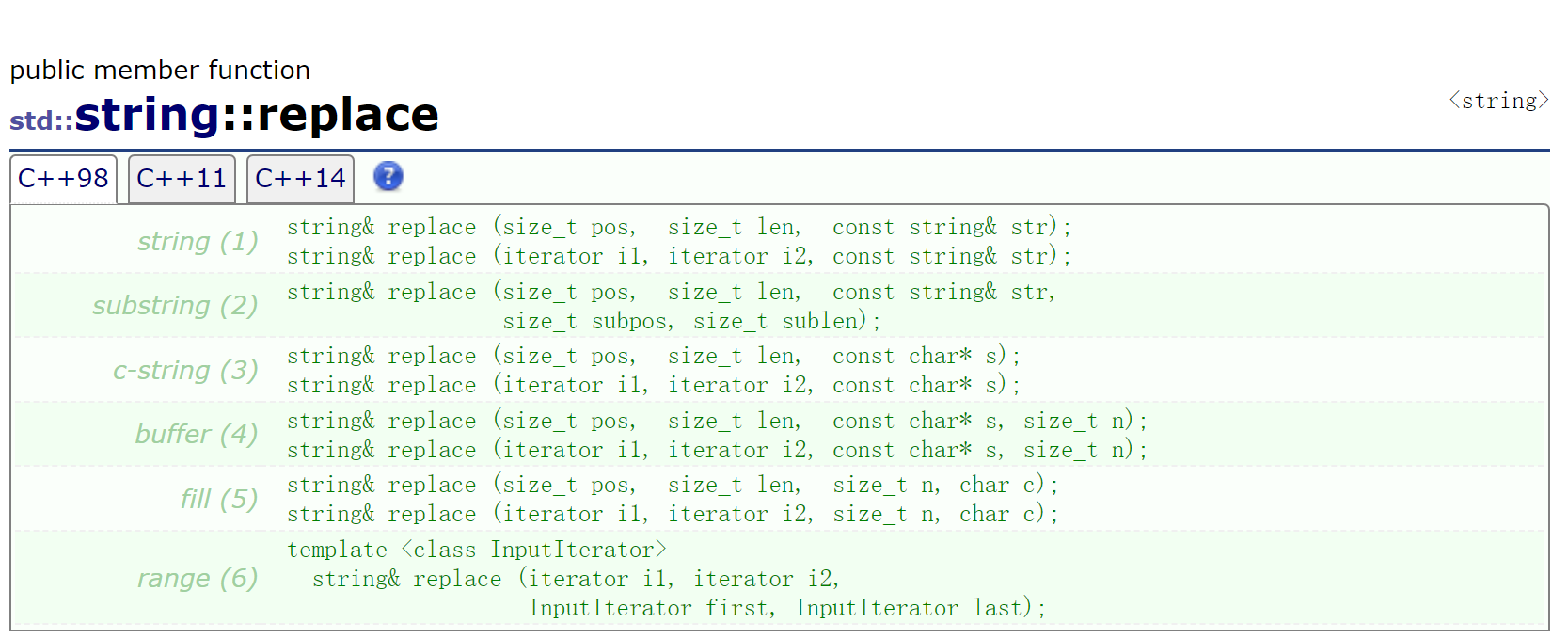Image resolution: width=1568 pixels, height=639 pixels.
Task: Click the substring overload line ending 'str,'
Action: (672, 293)
